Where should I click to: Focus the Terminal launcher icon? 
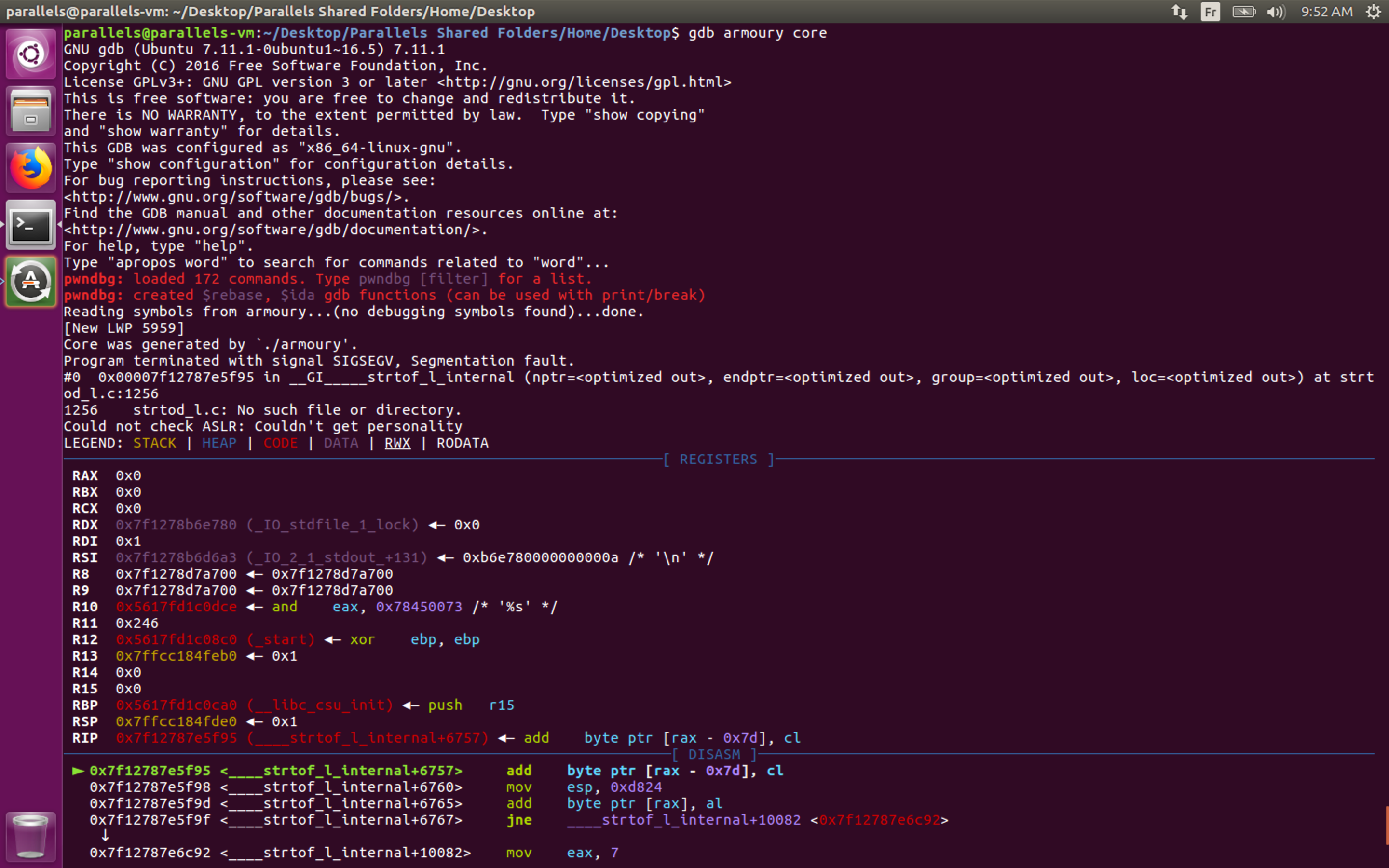30,224
